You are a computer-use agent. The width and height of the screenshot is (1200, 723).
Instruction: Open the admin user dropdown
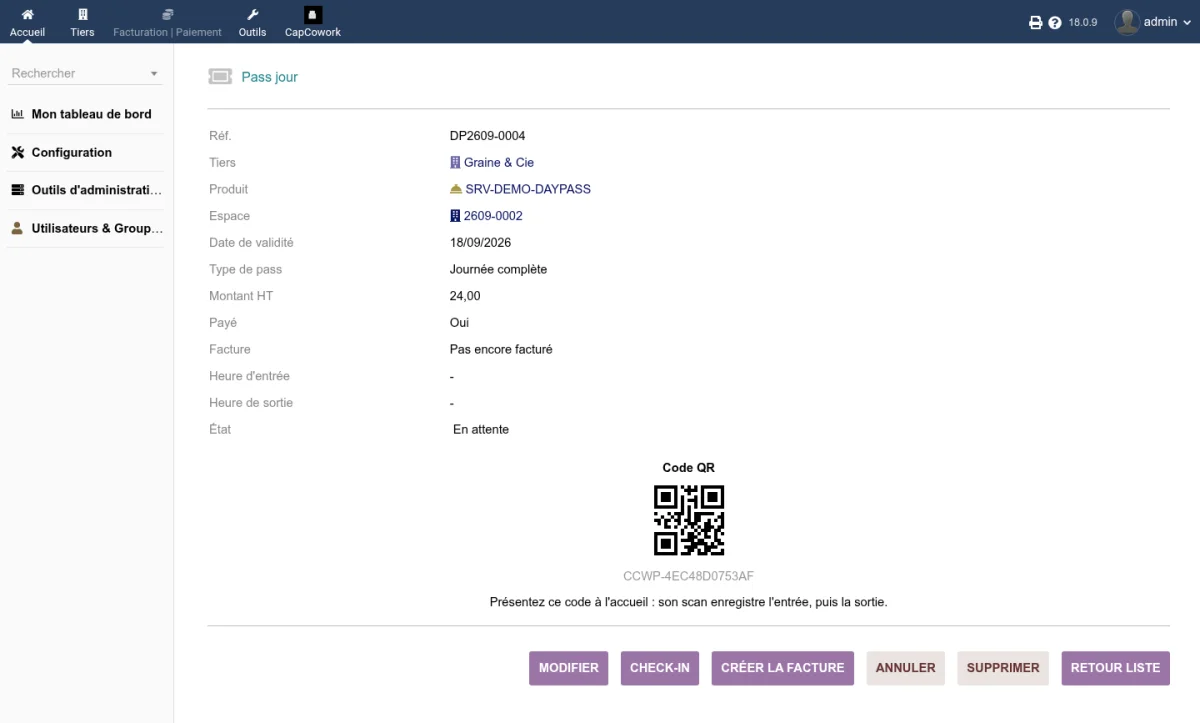tap(1154, 22)
